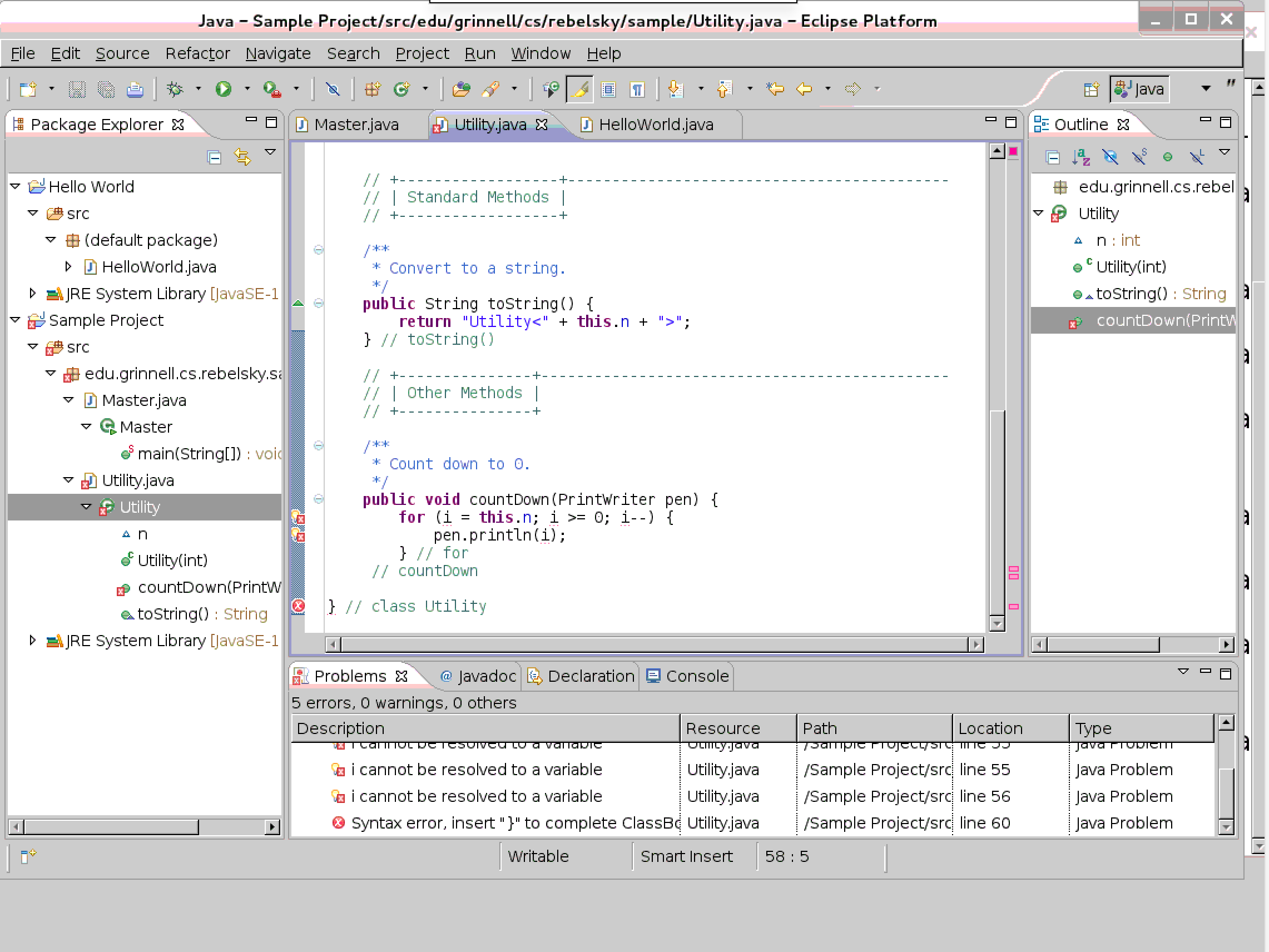
Task: Click the show-in-breadcrumb toolbar icon
Action: pyautogui.click(x=550, y=89)
